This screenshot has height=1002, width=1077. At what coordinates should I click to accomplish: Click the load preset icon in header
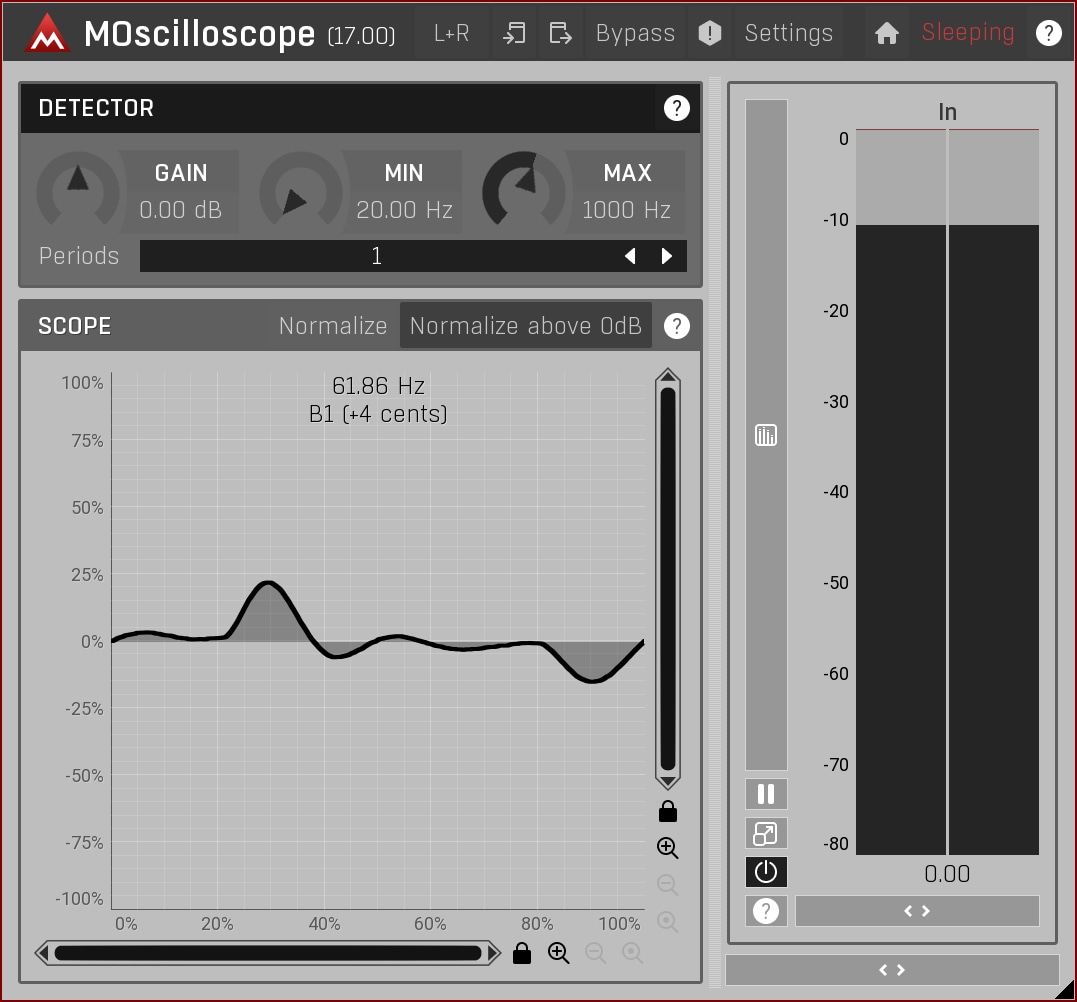pos(514,33)
